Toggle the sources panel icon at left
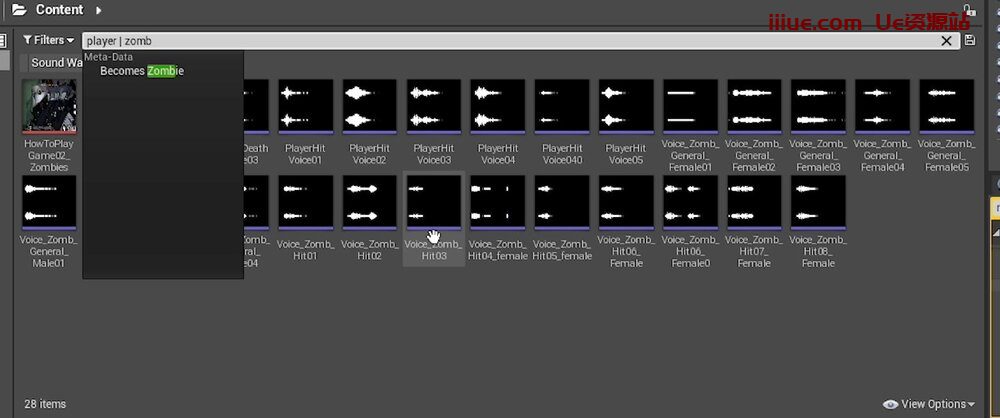Image resolution: width=1000 pixels, height=418 pixels. pos(4,41)
